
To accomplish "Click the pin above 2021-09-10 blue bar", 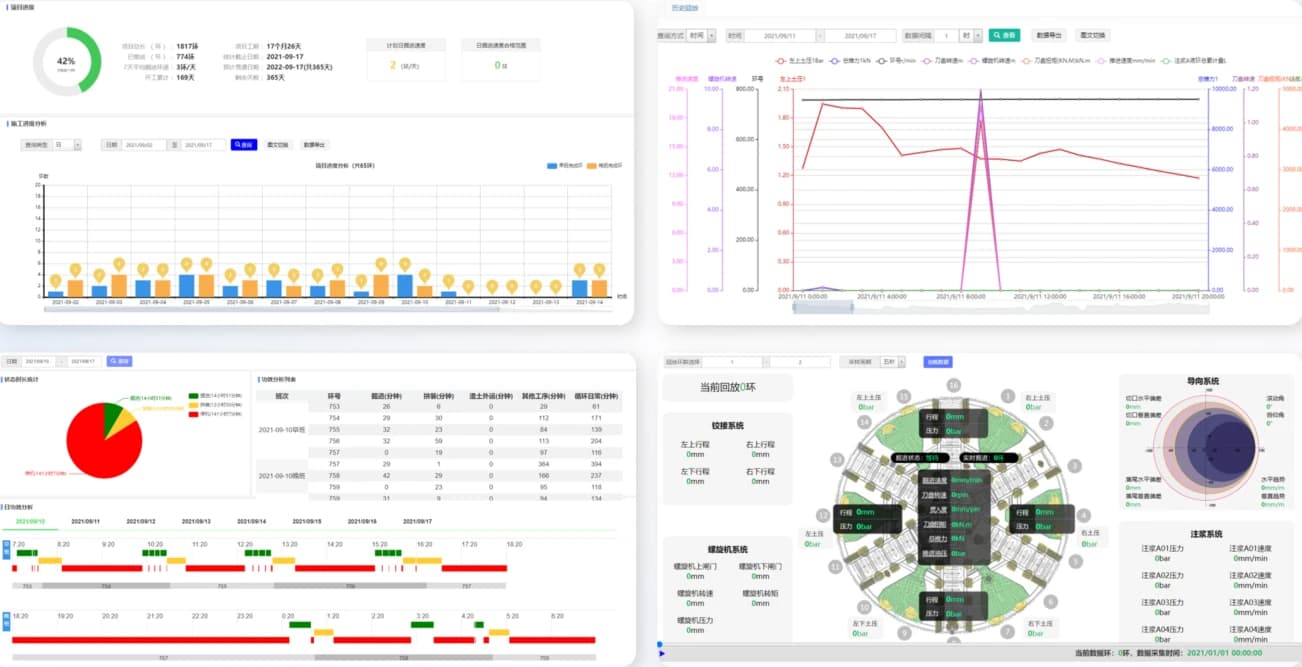I will coord(404,264).
